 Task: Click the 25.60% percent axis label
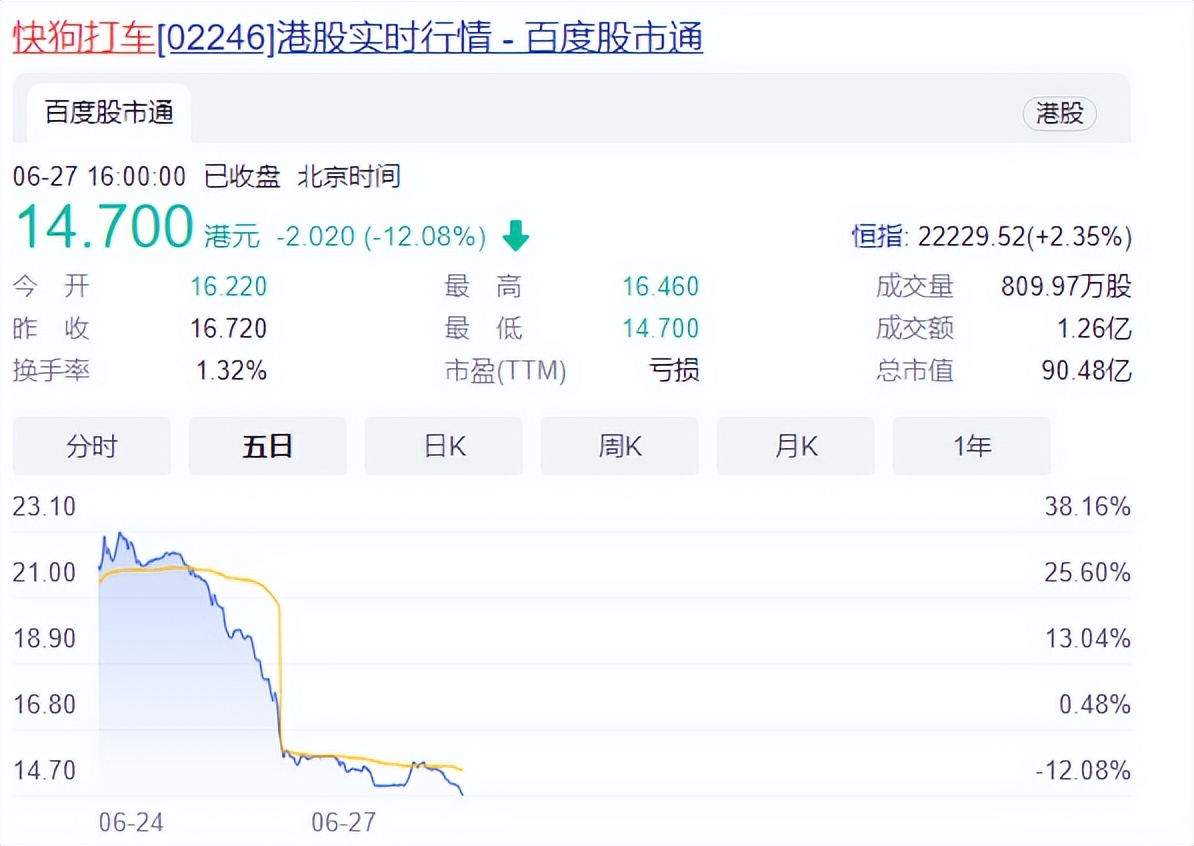coord(1087,573)
